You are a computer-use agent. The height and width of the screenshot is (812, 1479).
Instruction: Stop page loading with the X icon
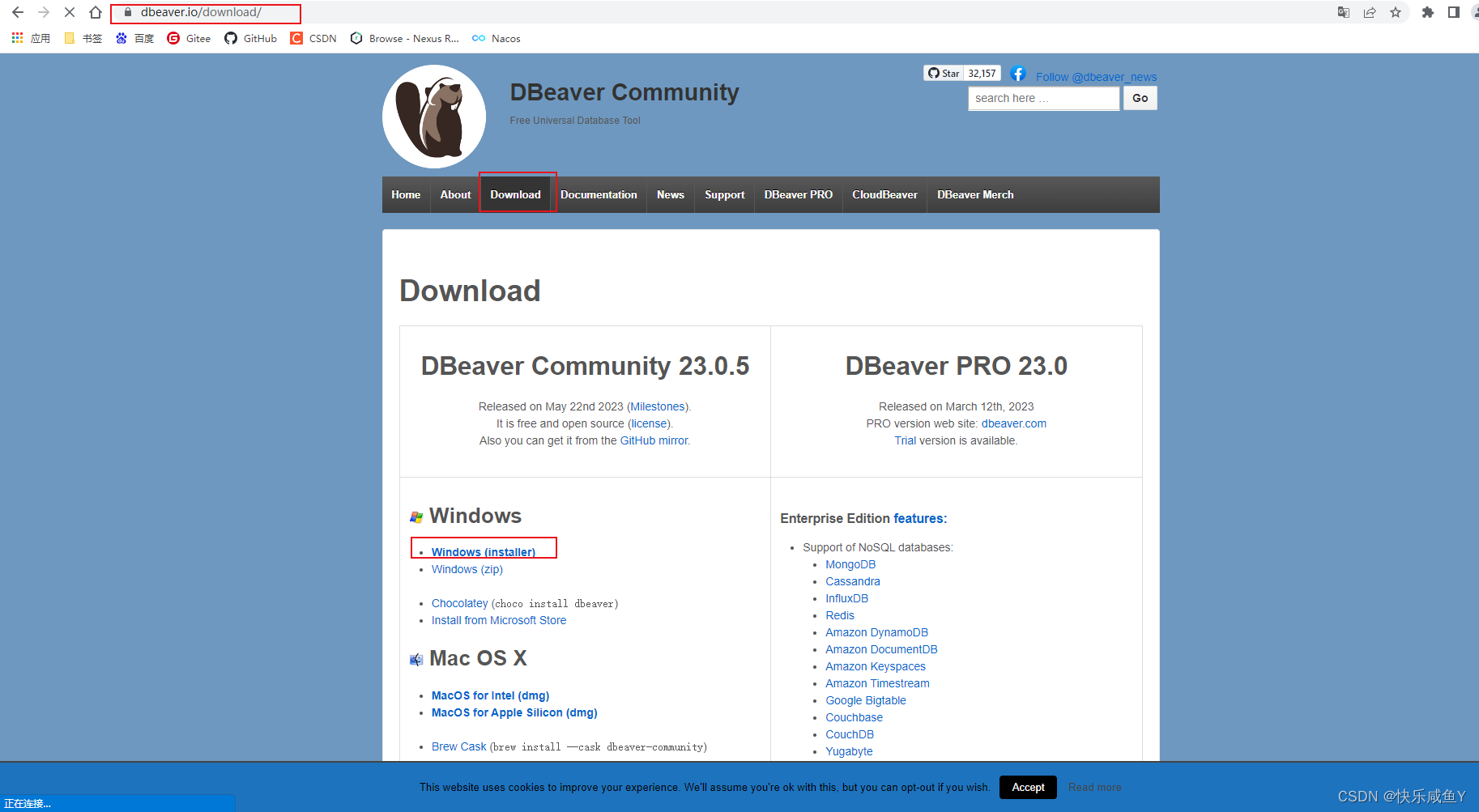click(x=70, y=12)
